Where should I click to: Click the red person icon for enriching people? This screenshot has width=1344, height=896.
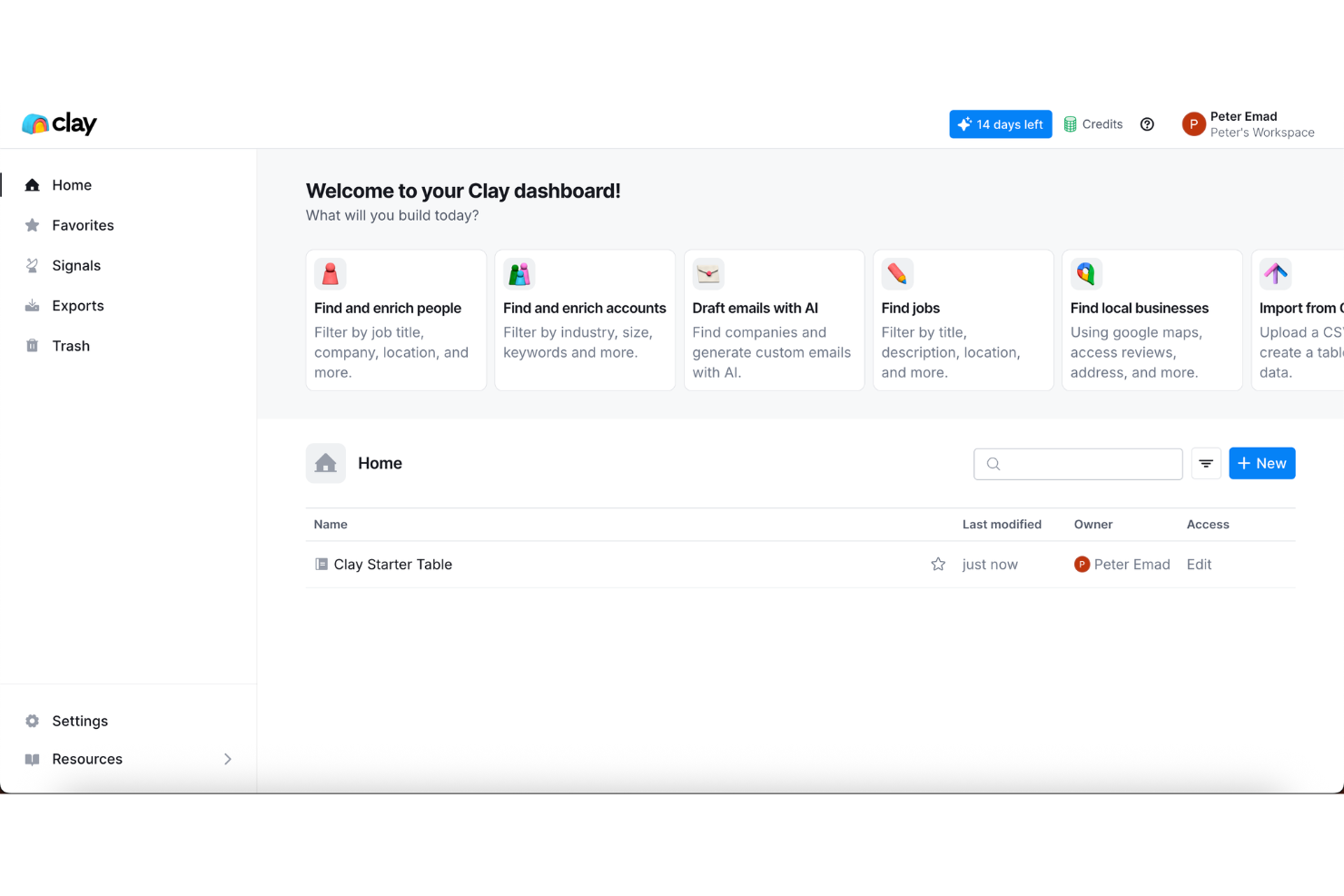tap(331, 273)
